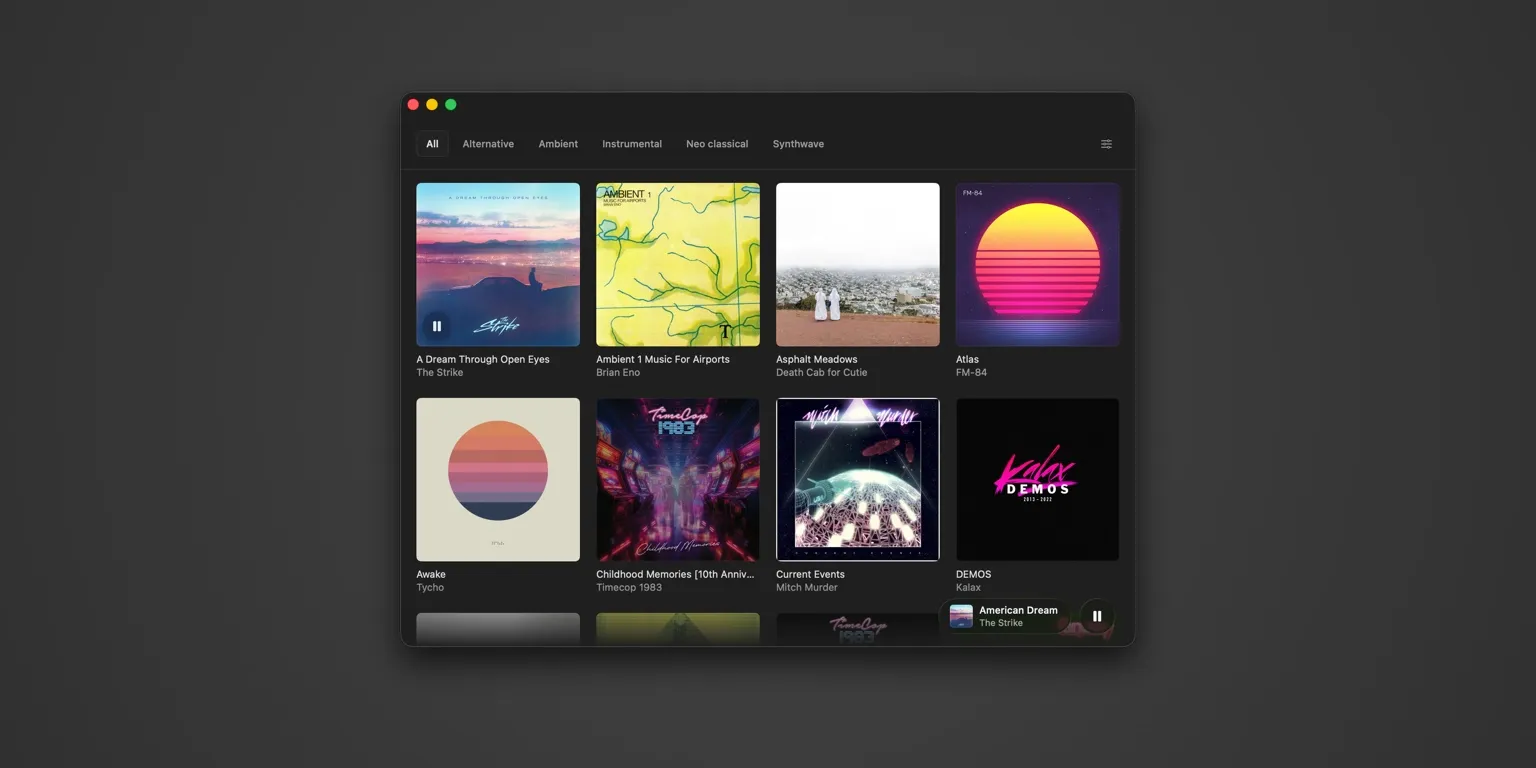Close the window with the red button

[x=413, y=104]
